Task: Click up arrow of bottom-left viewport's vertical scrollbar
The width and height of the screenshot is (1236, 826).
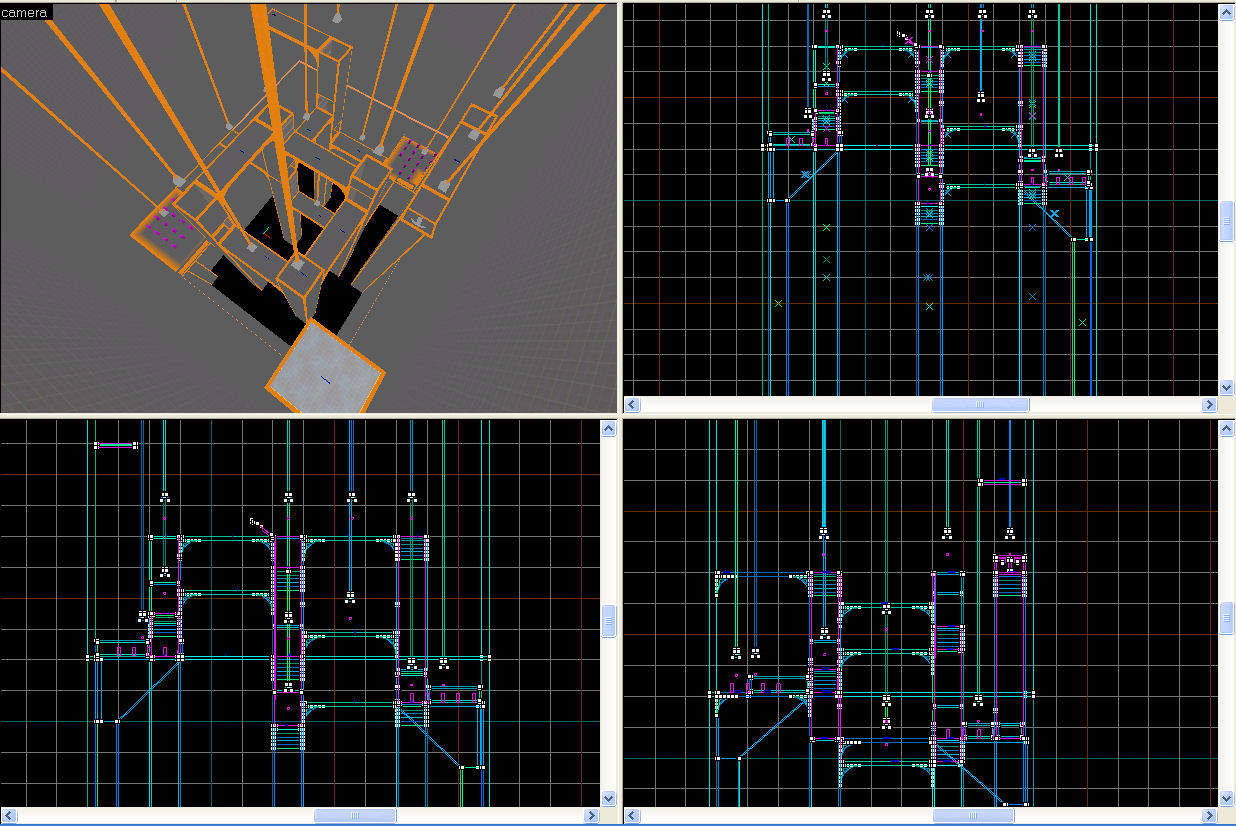Action: [x=609, y=428]
